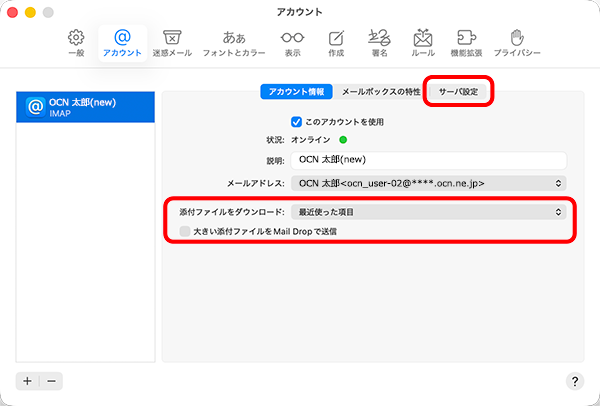600x406 pixels.
Task: Open the ルール (Rules) preferences
Action: point(423,41)
